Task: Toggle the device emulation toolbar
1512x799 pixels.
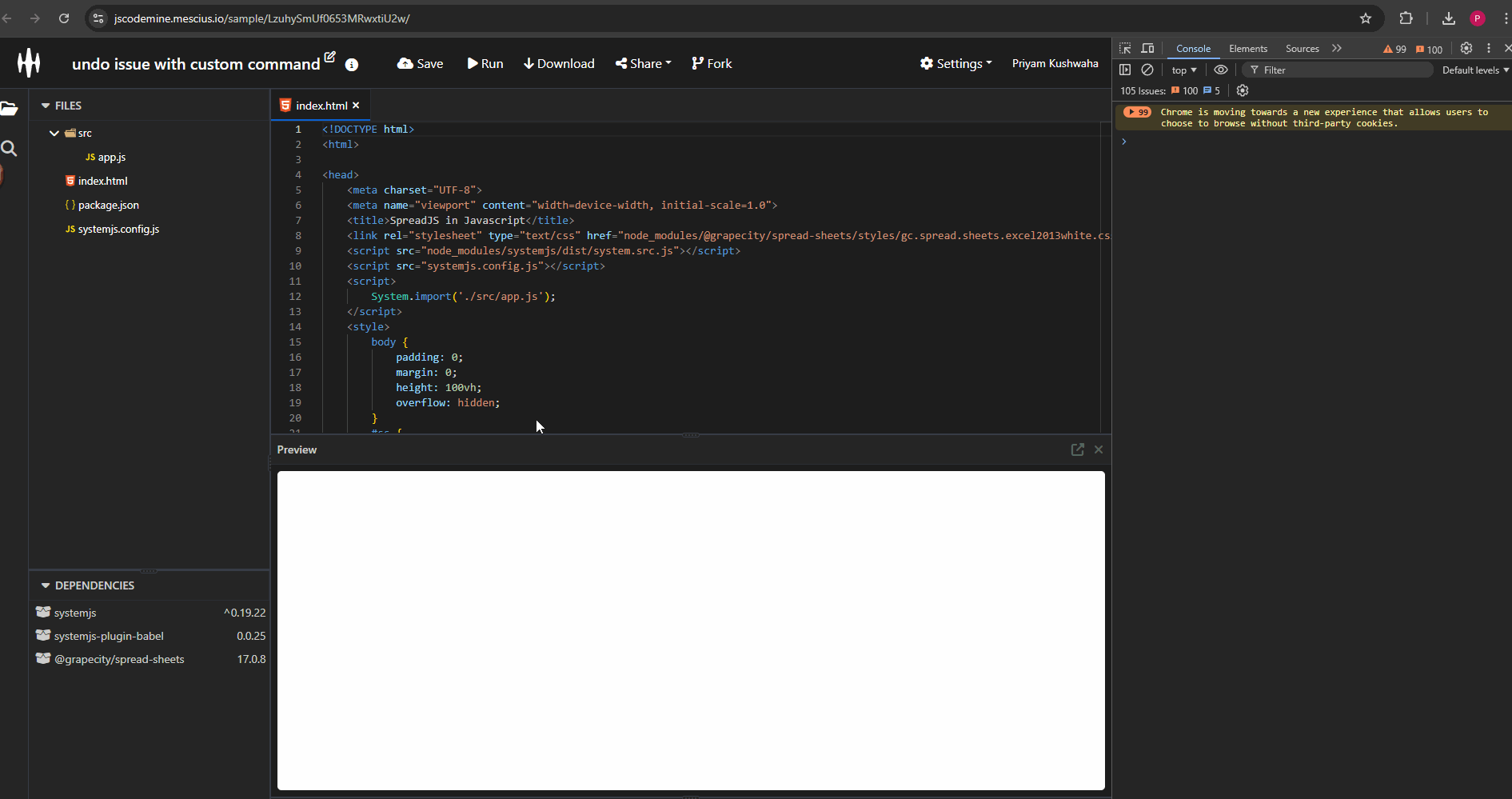Action: click(x=1147, y=48)
